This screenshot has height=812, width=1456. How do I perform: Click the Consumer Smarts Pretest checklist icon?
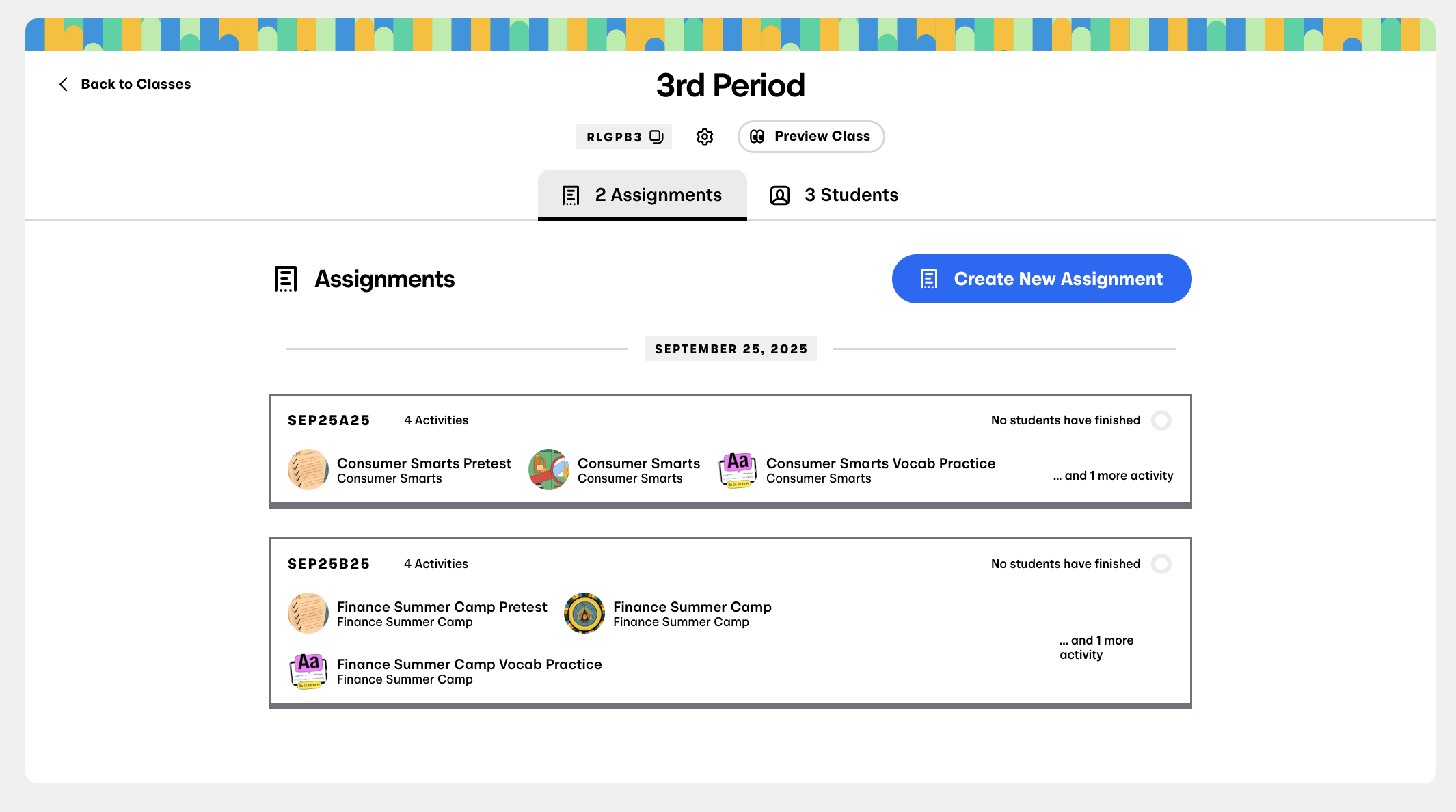[x=308, y=470]
